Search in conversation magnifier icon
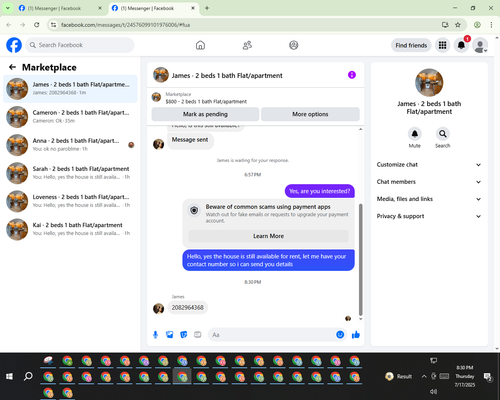 (443, 134)
